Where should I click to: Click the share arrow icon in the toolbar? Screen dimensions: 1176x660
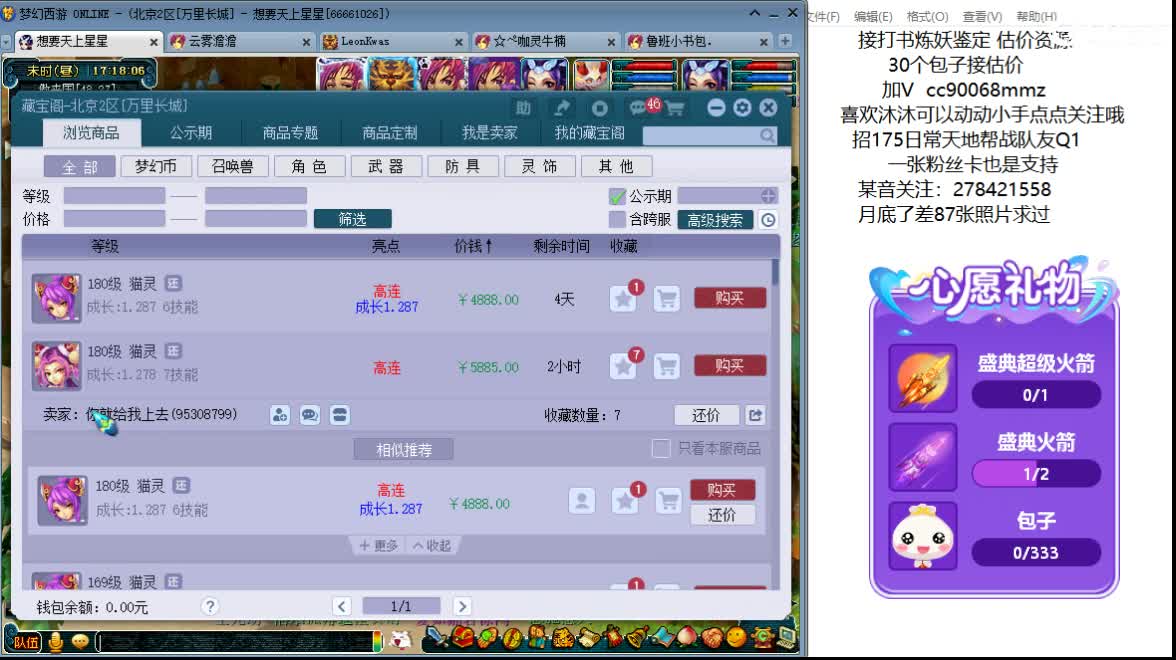pos(562,108)
